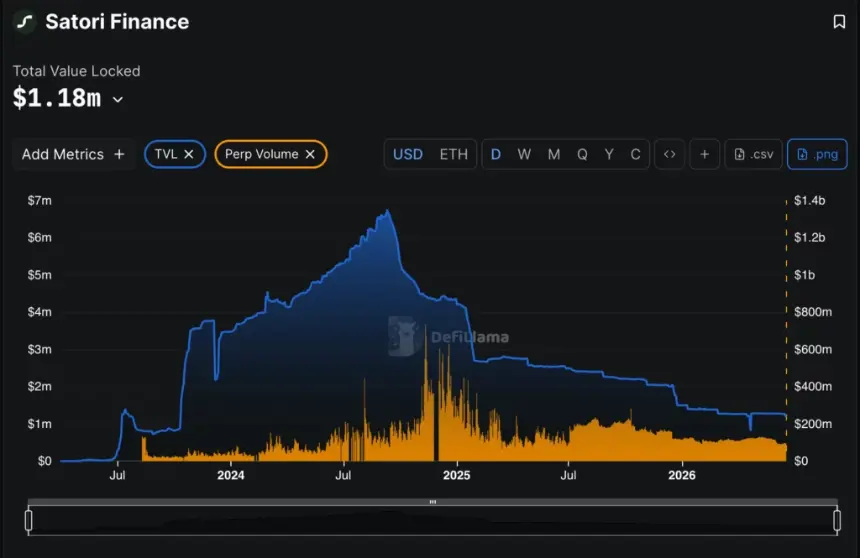Click the $7m label on the left axis
The width and height of the screenshot is (860, 558).
coord(39,201)
